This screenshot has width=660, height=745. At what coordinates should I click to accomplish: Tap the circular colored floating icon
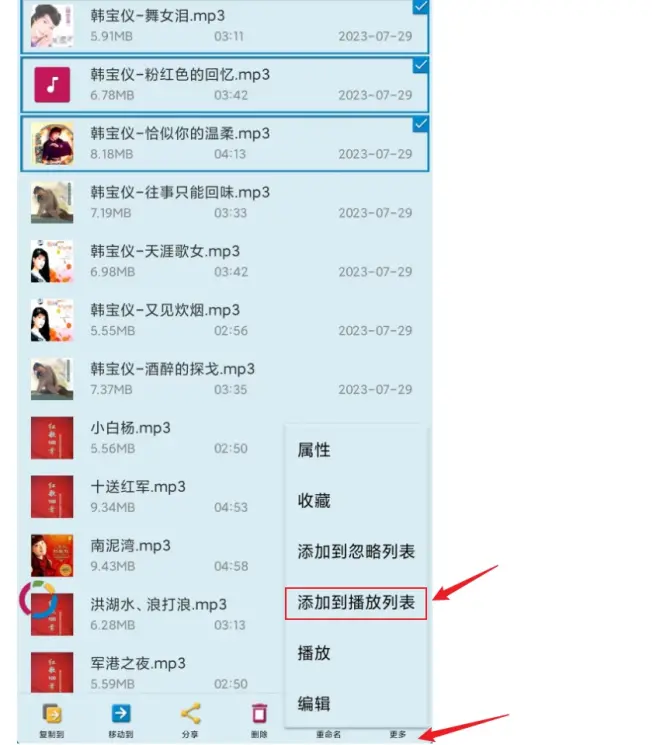38,599
